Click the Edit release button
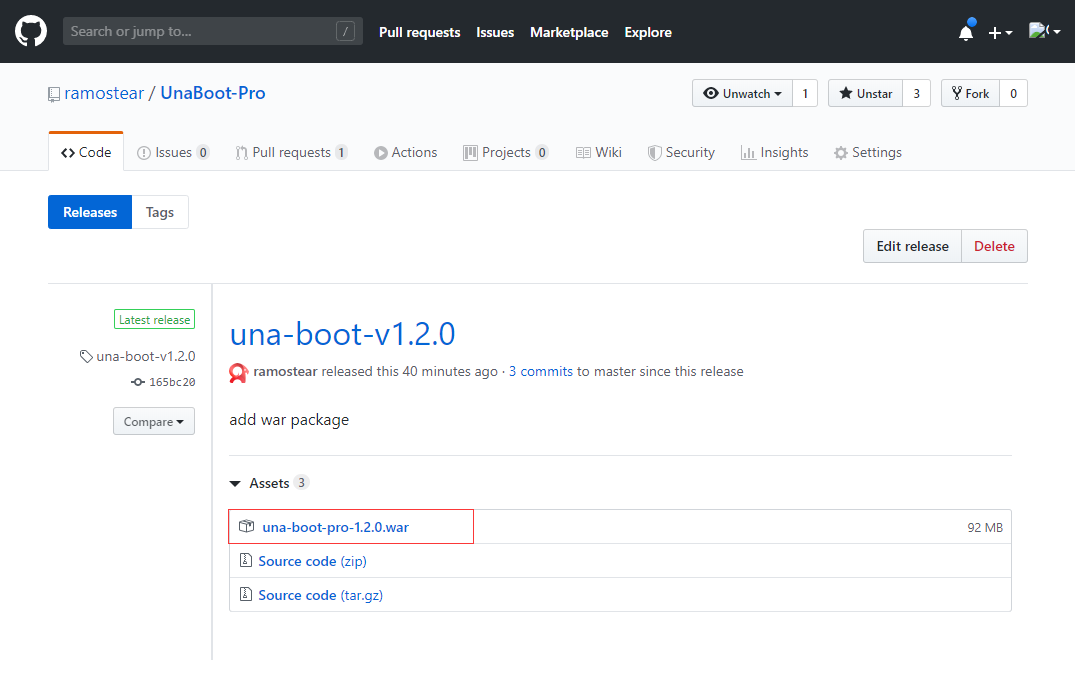Image resolution: width=1075 pixels, height=685 pixels. tap(913, 246)
